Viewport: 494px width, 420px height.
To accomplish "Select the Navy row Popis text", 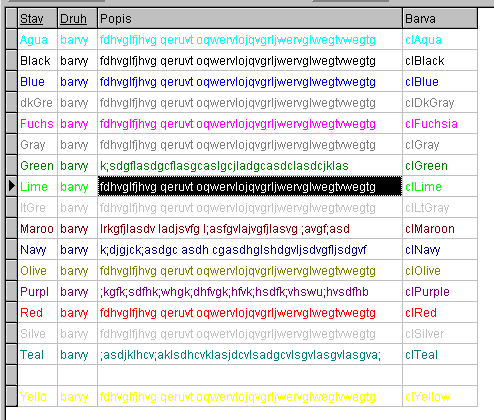I will (233, 250).
